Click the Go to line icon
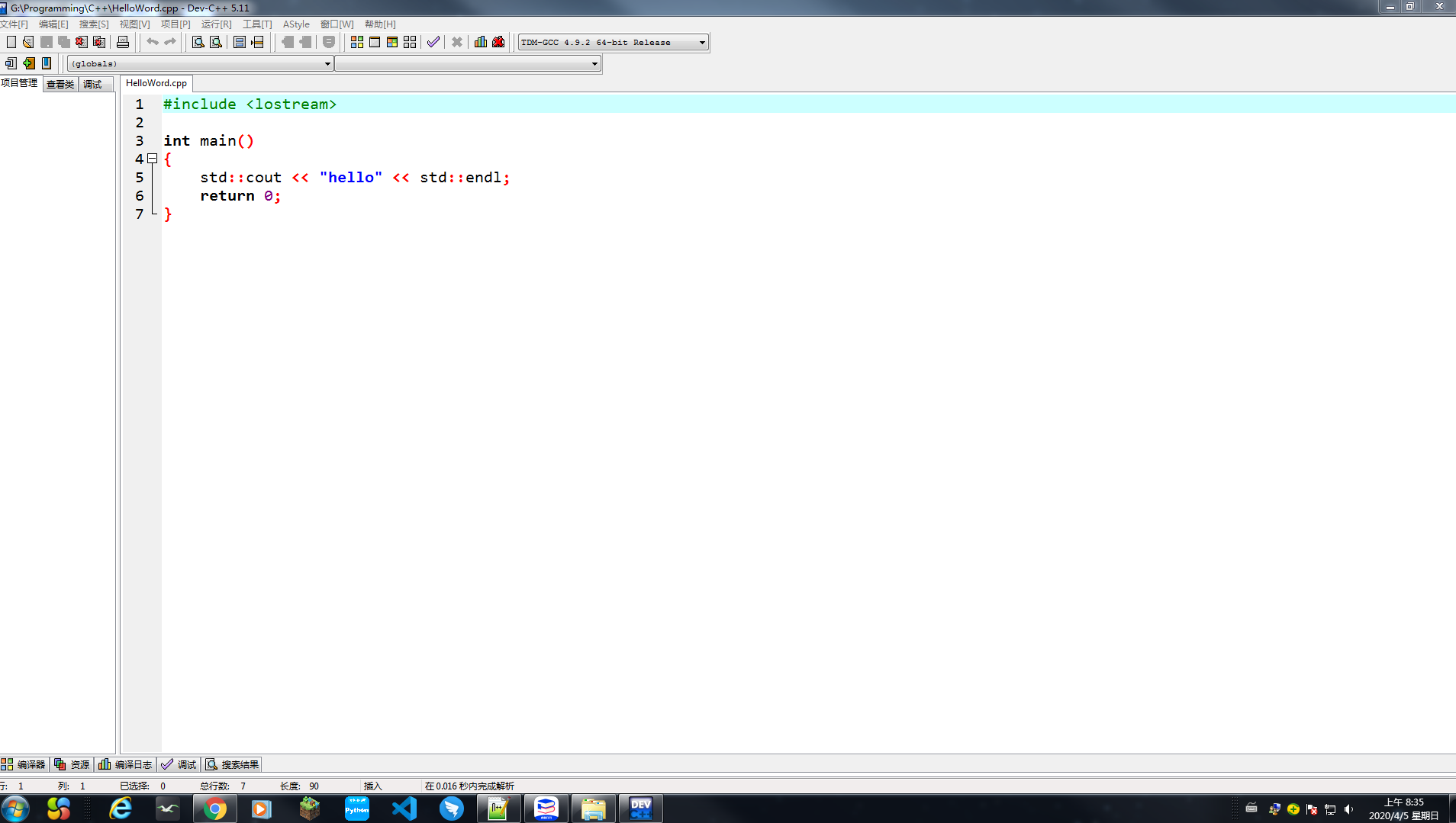Image resolution: width=1456 pixels, height=823 pixels. click(x=258, y=42)
